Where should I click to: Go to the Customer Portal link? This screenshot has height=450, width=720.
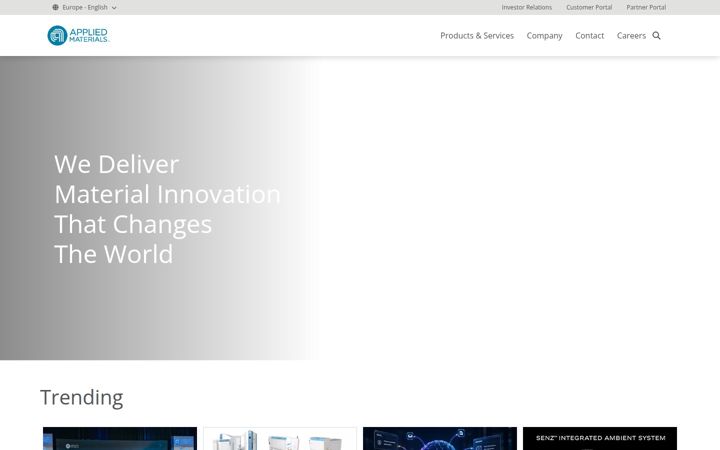[589, 7]
